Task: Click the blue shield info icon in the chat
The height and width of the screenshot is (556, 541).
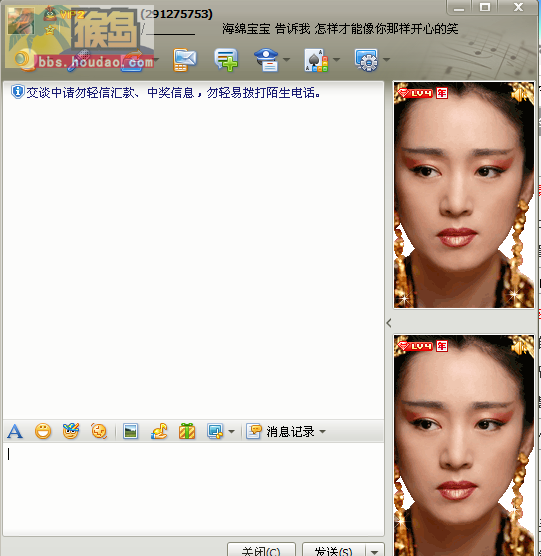Action: 17,92
